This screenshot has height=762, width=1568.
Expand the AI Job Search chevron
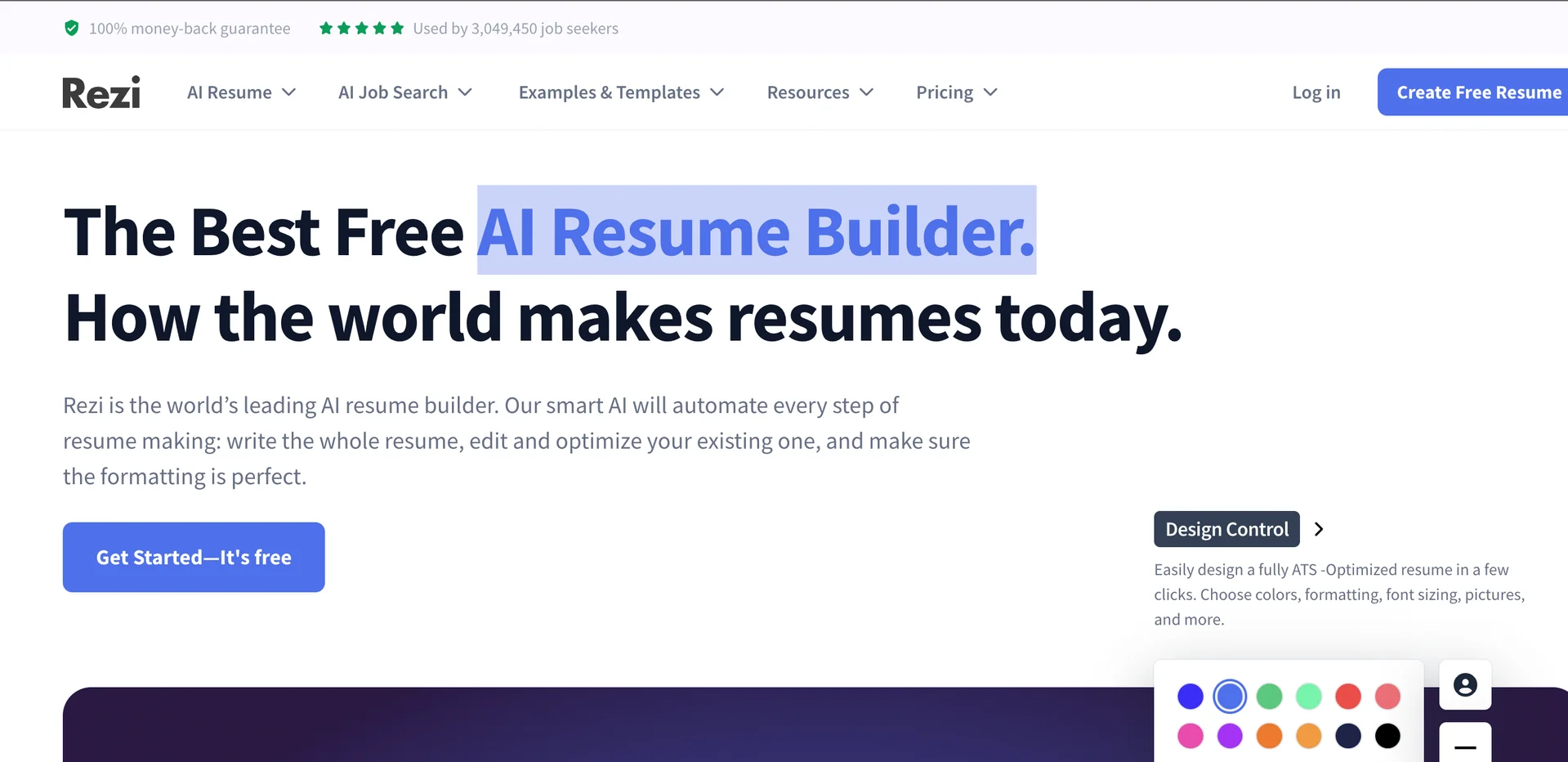465,92
